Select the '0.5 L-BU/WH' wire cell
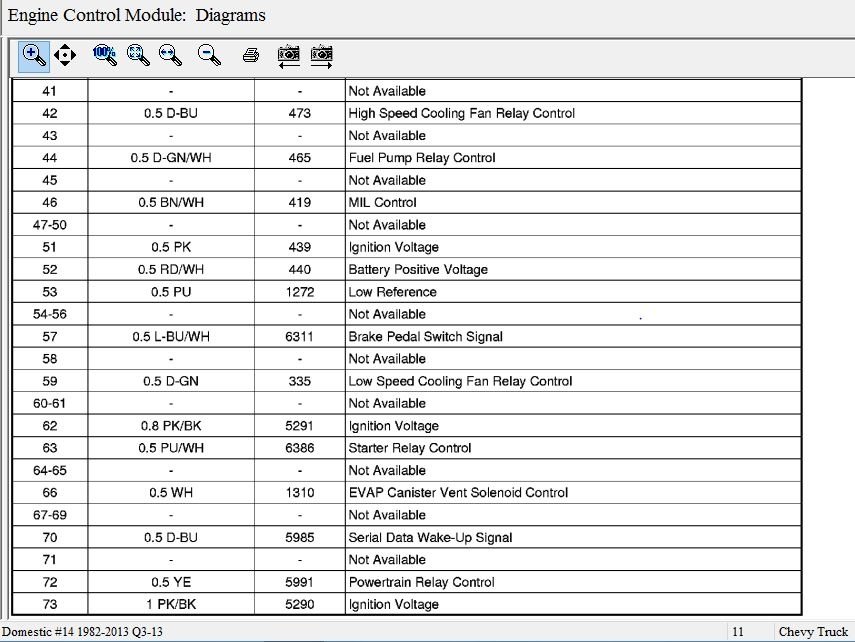 [171, 337]
